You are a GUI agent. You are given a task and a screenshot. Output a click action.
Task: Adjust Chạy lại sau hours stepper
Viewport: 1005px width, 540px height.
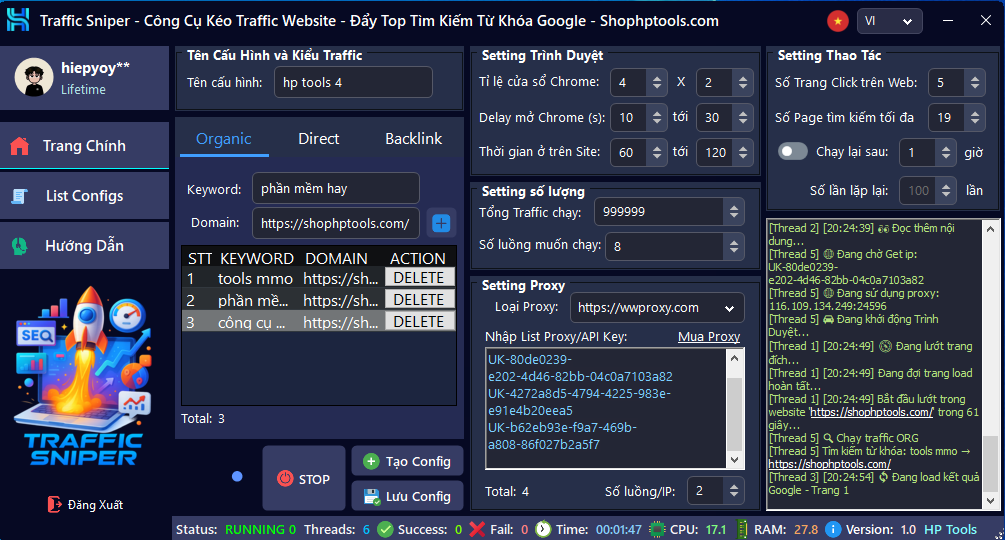[945, 152]
